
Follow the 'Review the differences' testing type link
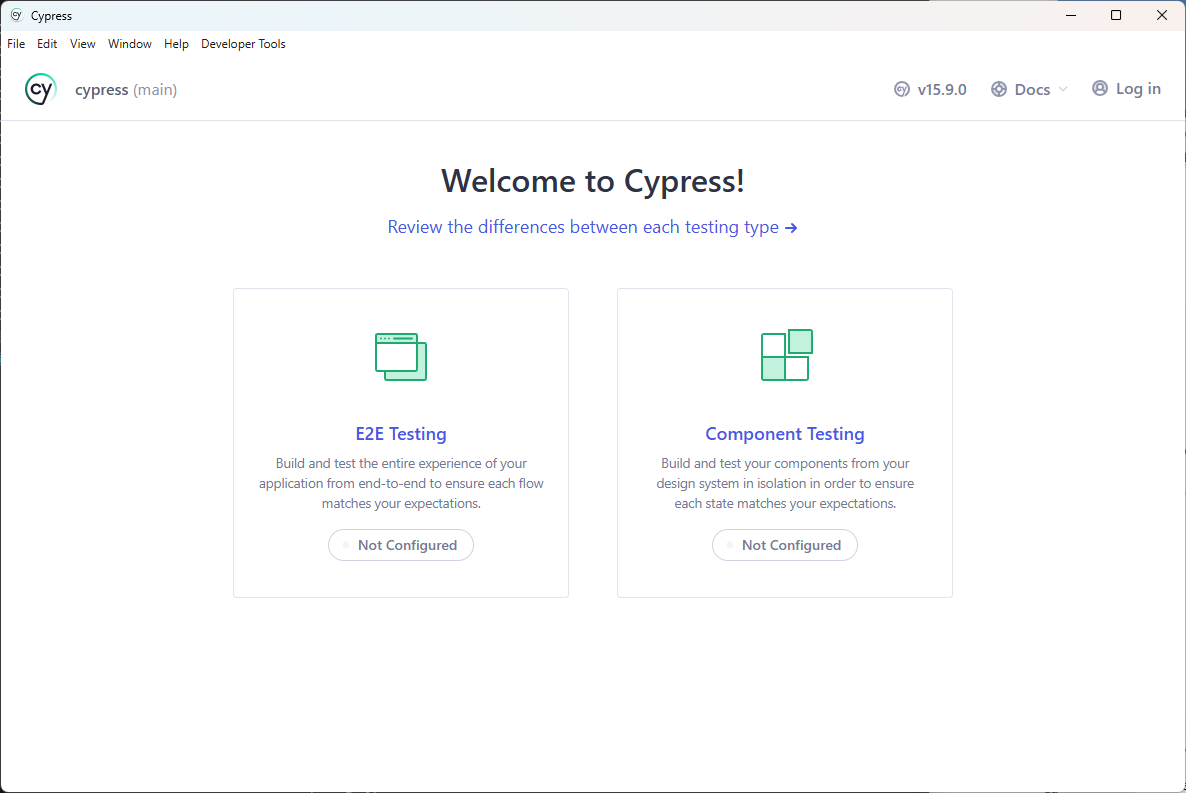[592, 227]
